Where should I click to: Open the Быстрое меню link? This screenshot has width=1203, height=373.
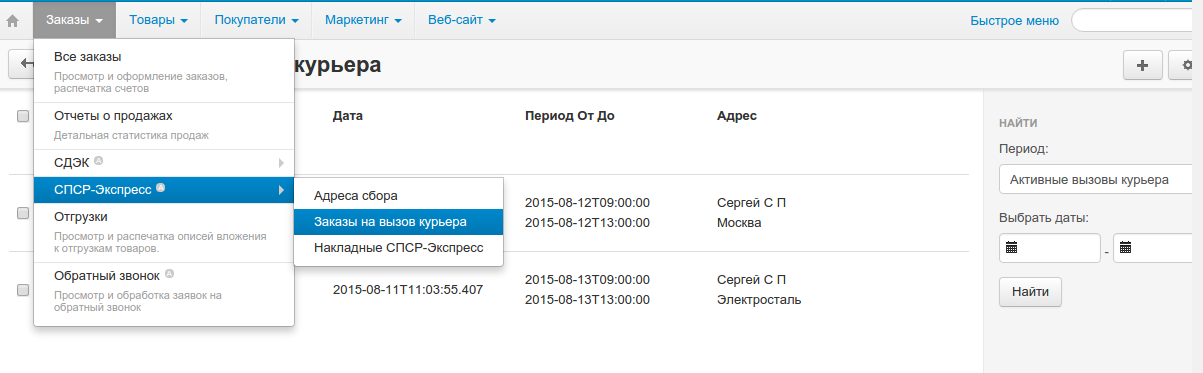(1014, 20)
